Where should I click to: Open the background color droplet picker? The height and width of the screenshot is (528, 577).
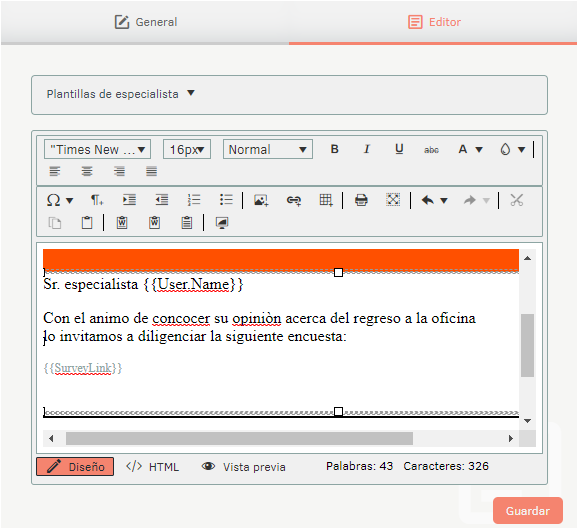click(512, 149)
